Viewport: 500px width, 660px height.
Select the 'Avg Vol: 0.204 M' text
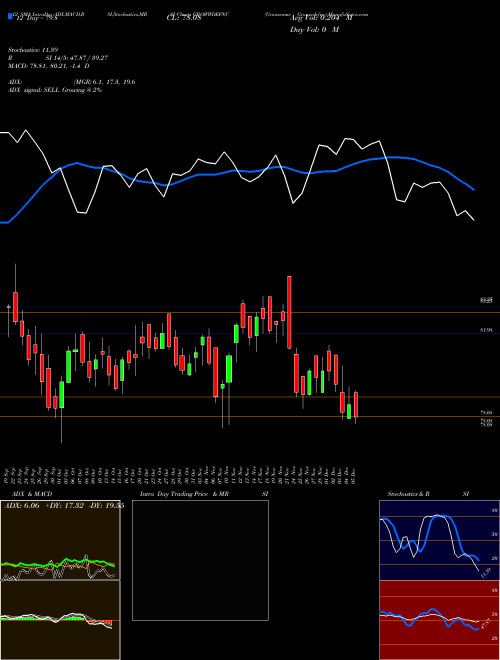click(x=321, y=19)
